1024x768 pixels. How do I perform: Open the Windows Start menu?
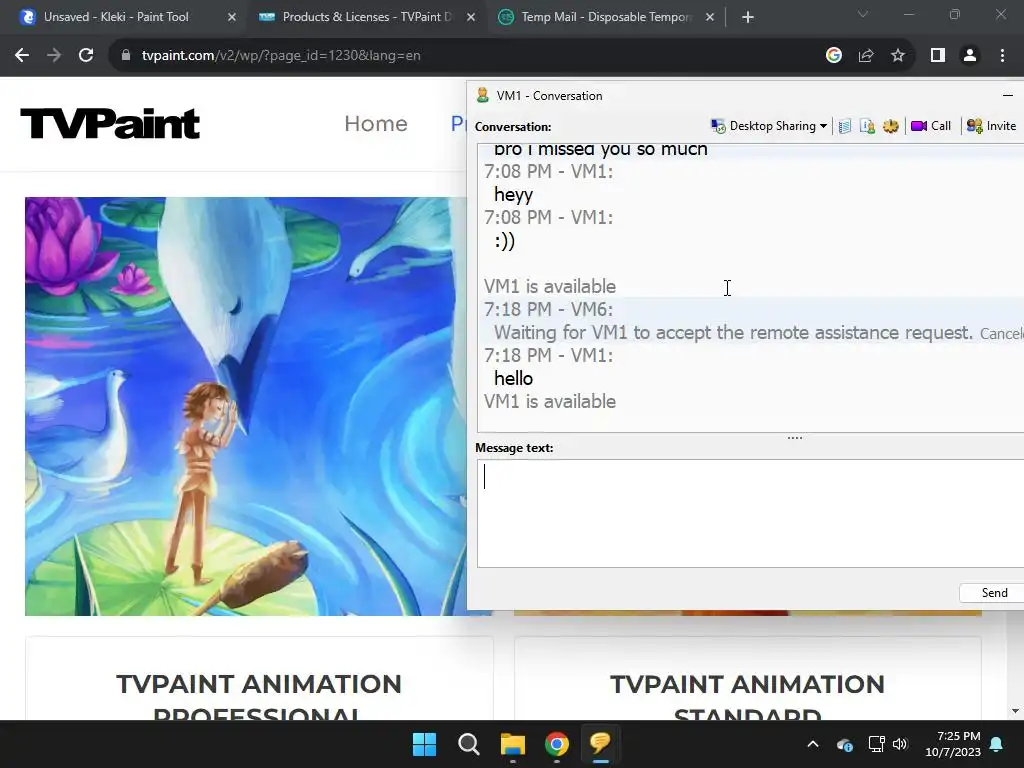(x=424, y=744)
